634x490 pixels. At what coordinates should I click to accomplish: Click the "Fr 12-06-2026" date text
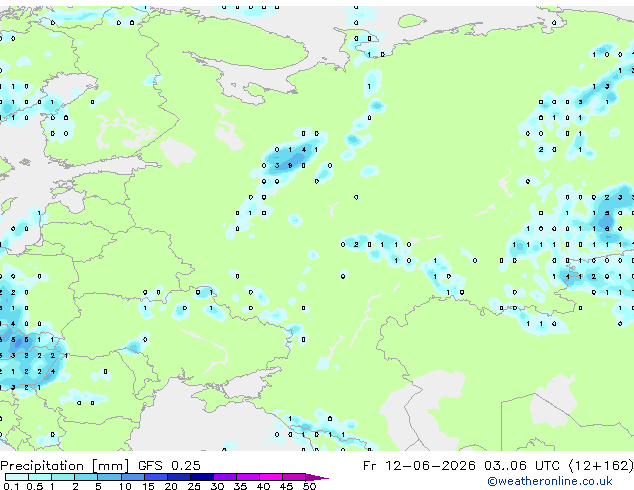click(419, 466)
